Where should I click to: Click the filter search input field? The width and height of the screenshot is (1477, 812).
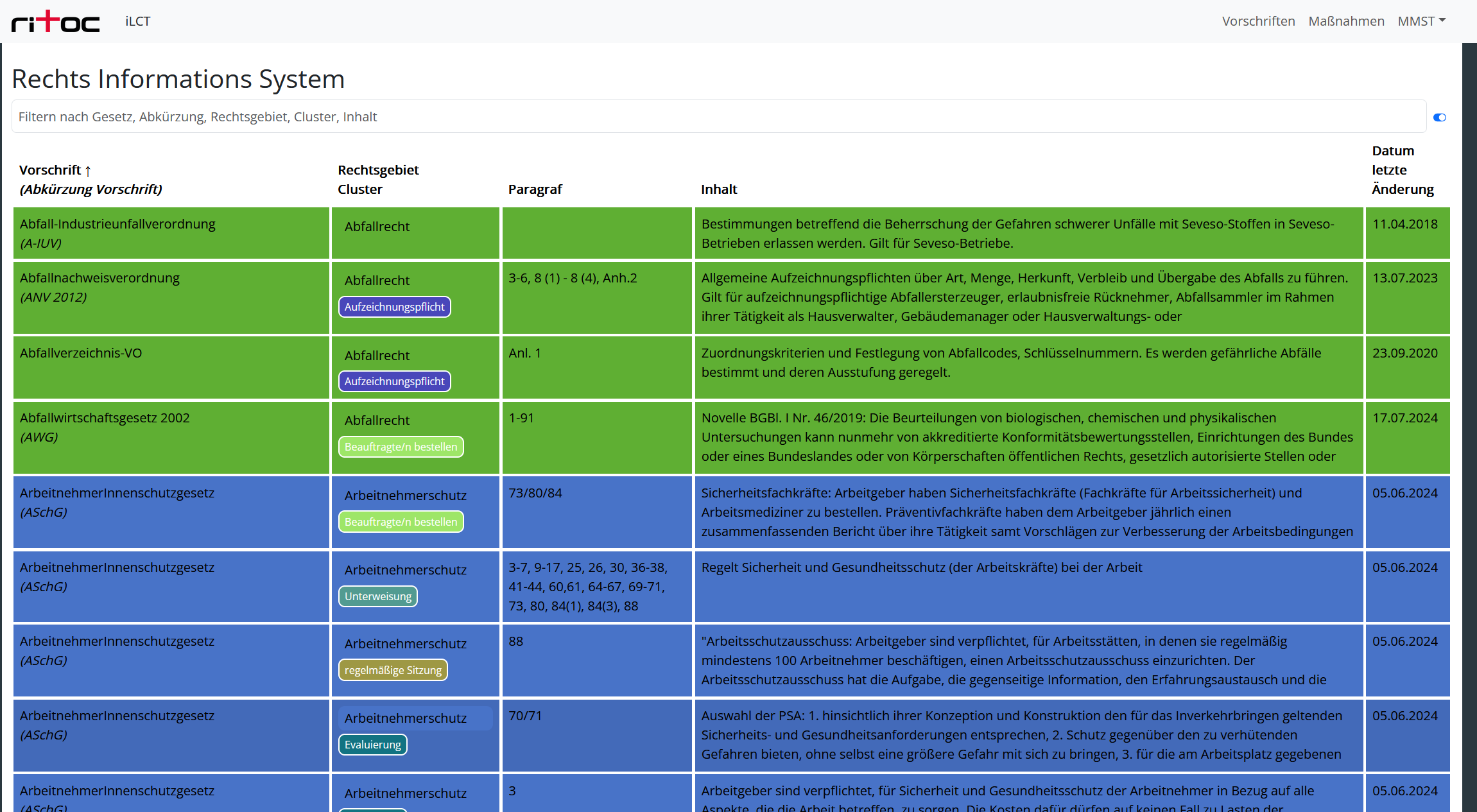click(718, 117)
